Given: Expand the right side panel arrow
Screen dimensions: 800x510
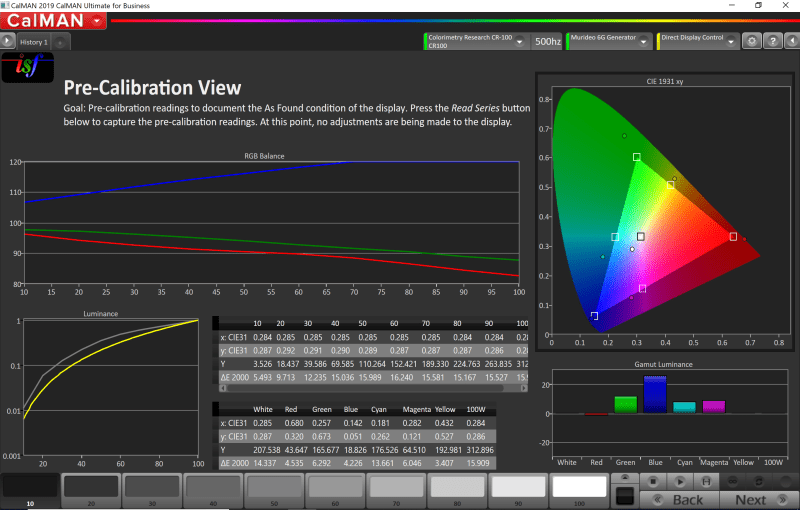Looking at the screenshot, I should point(792,41).
